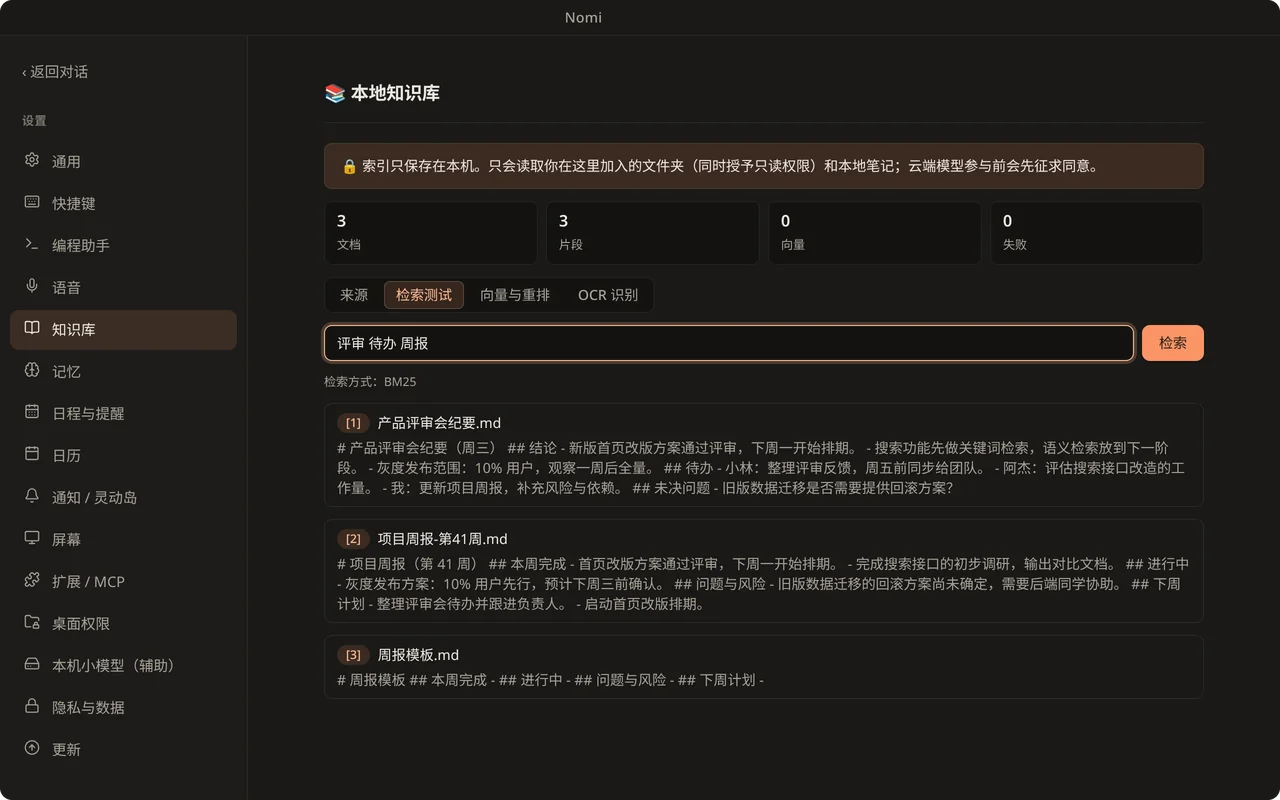1280x800 pixels.
Task: Click the 本地知识库 heading
Action: click(x=382, y=93)
